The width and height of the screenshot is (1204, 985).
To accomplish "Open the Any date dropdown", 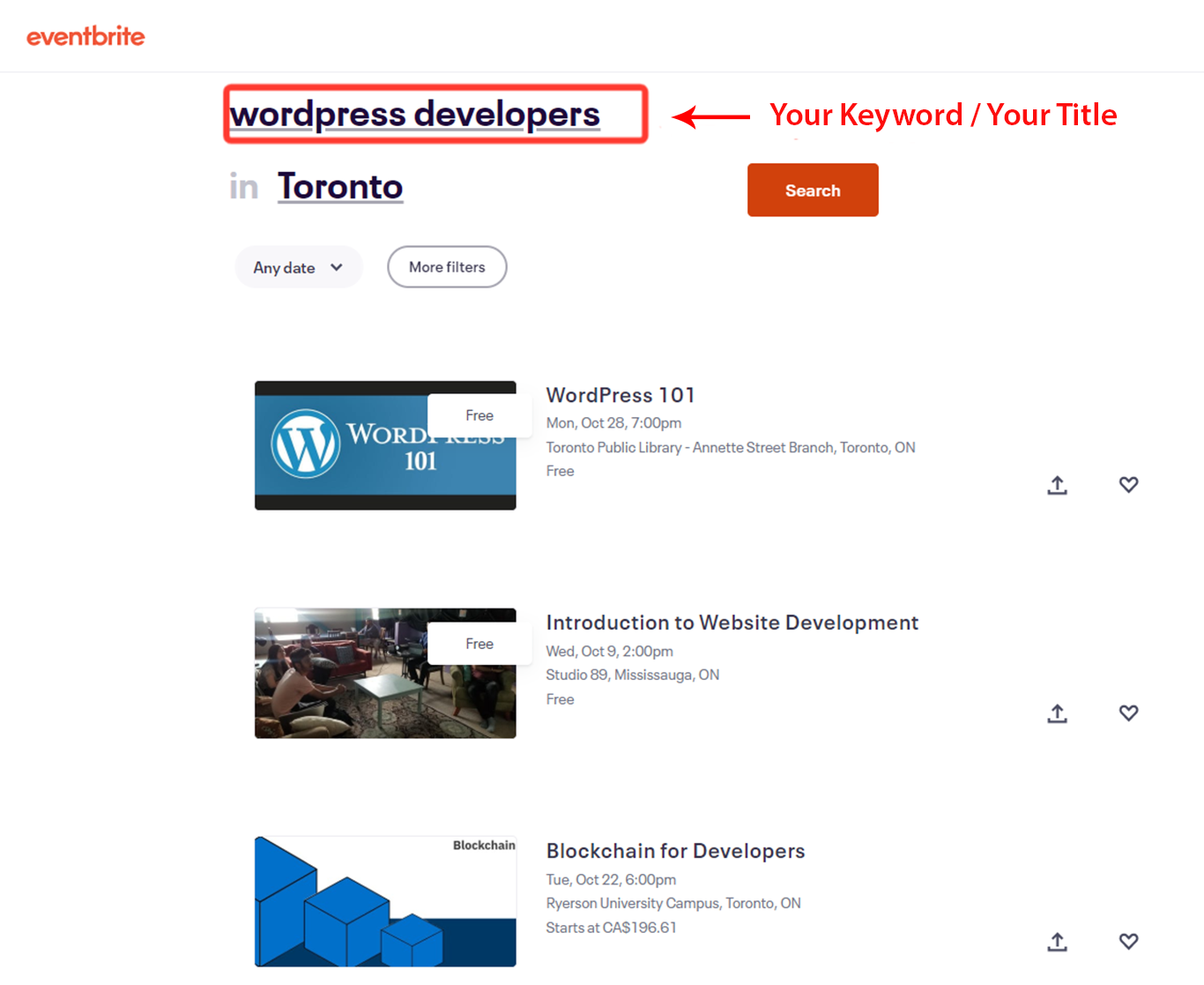I will click(x=299, y=267).
